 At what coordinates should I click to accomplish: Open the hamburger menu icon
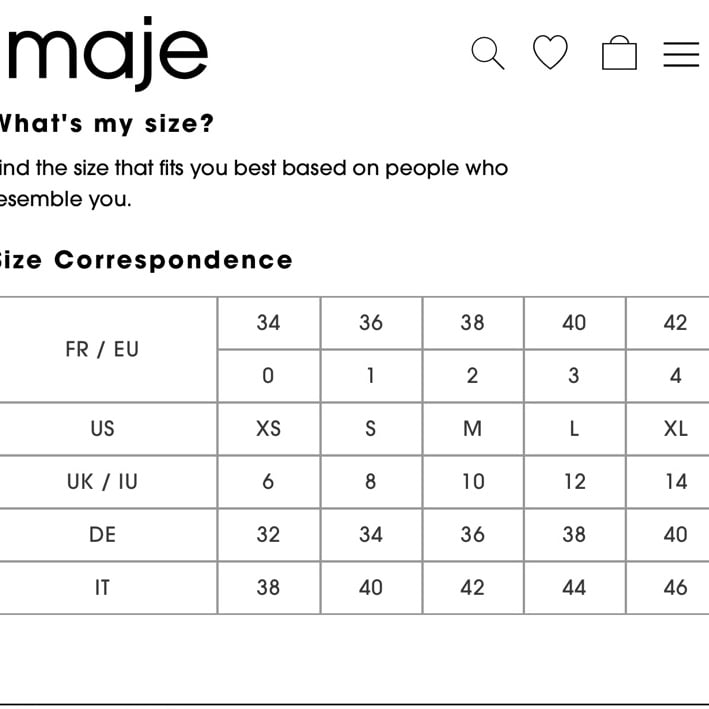[x=681, y=54]
